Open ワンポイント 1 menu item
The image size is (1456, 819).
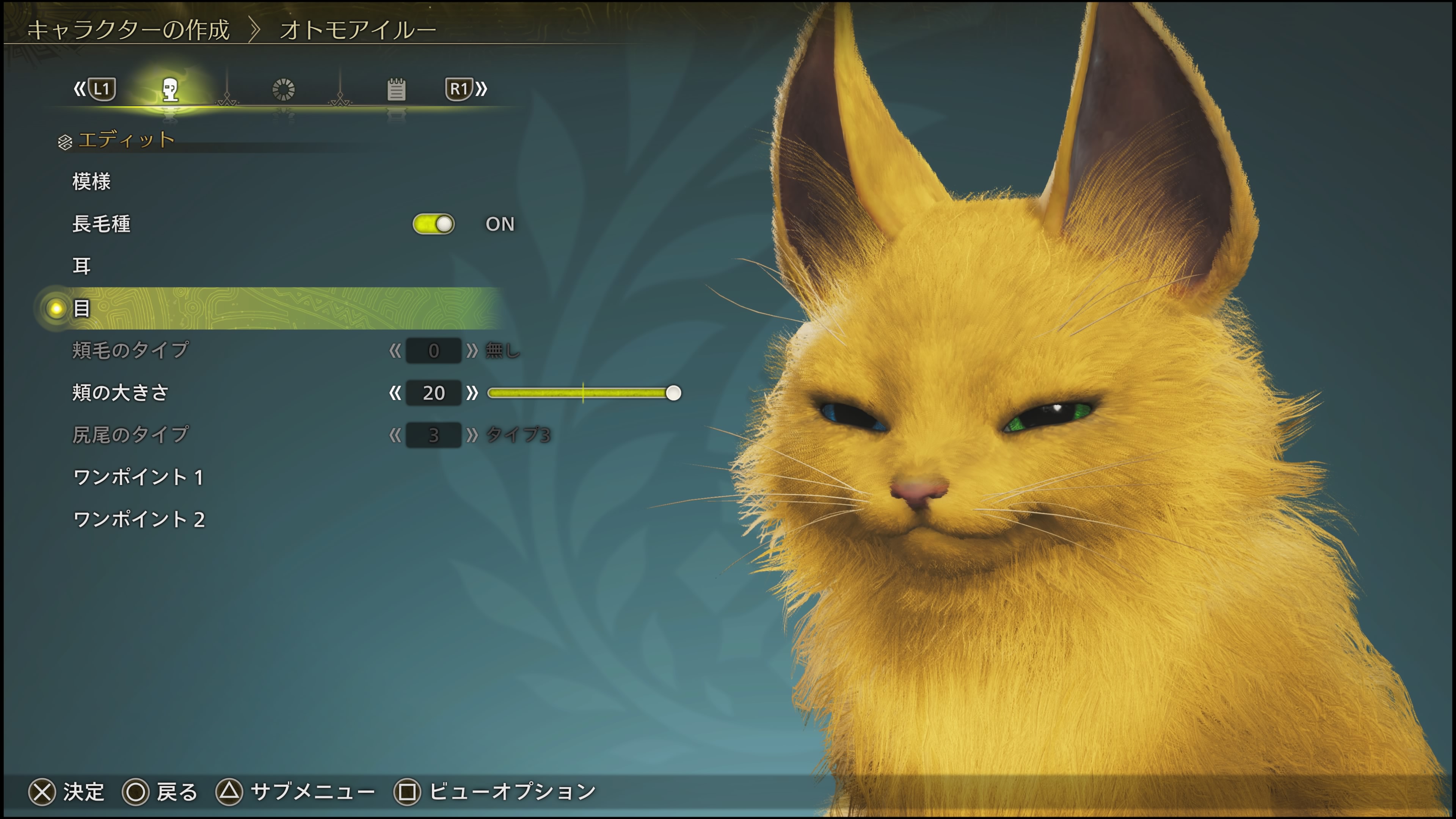point(138,477)
